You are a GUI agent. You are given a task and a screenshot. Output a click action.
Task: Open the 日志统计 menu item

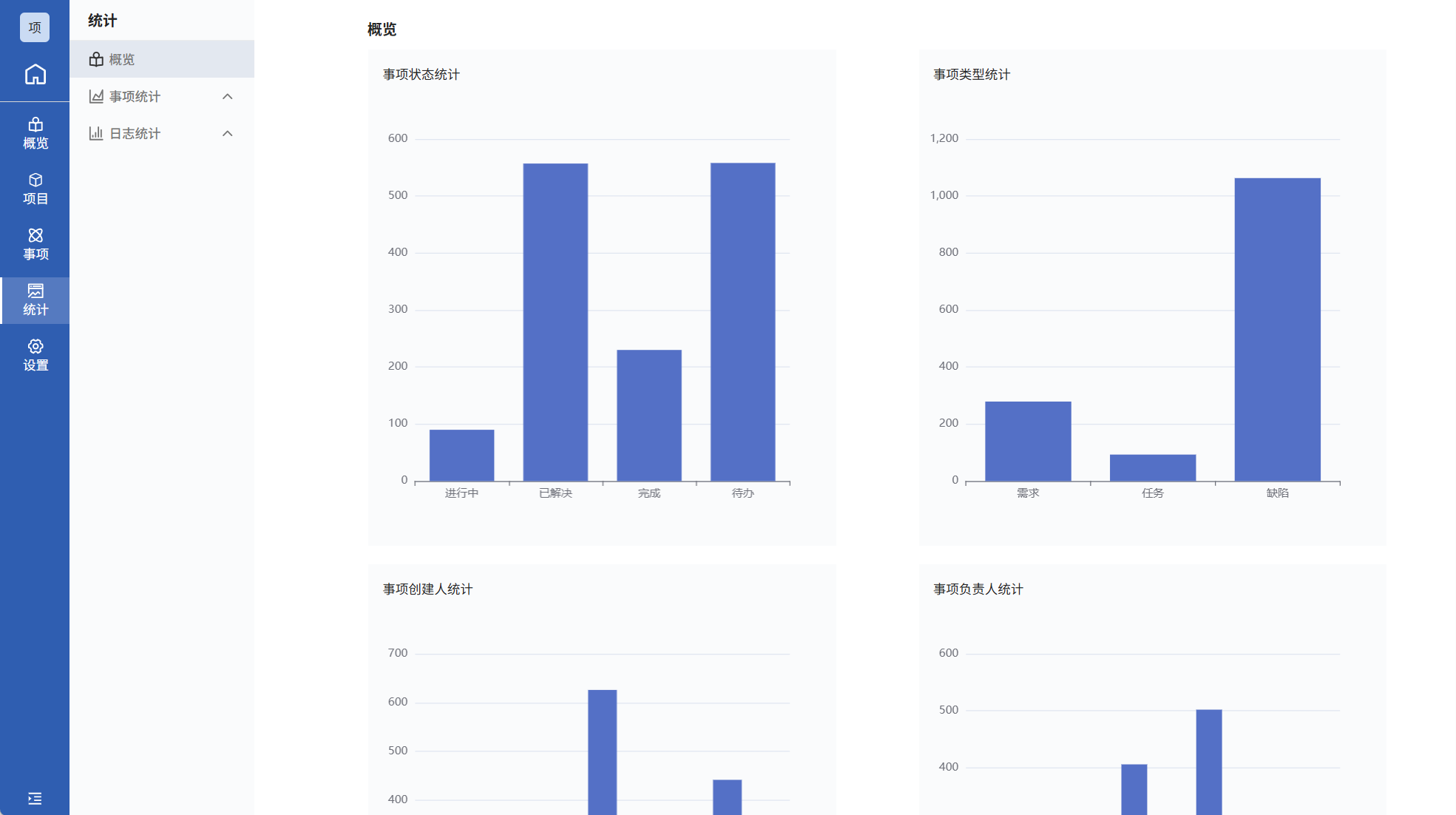pyautogui.click(x=135, y=133)
